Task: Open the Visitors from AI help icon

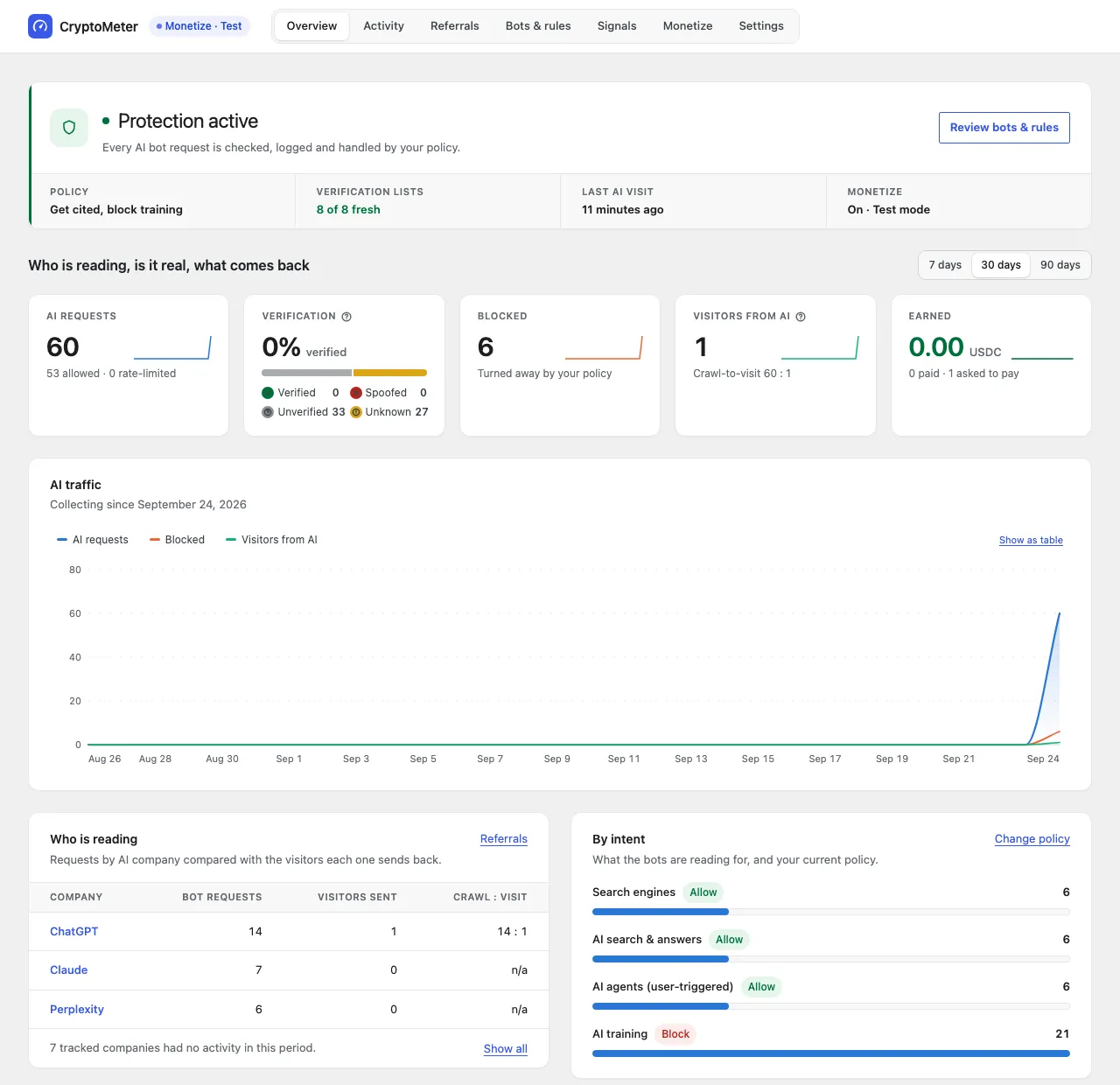Action: (x=801, y=317)
